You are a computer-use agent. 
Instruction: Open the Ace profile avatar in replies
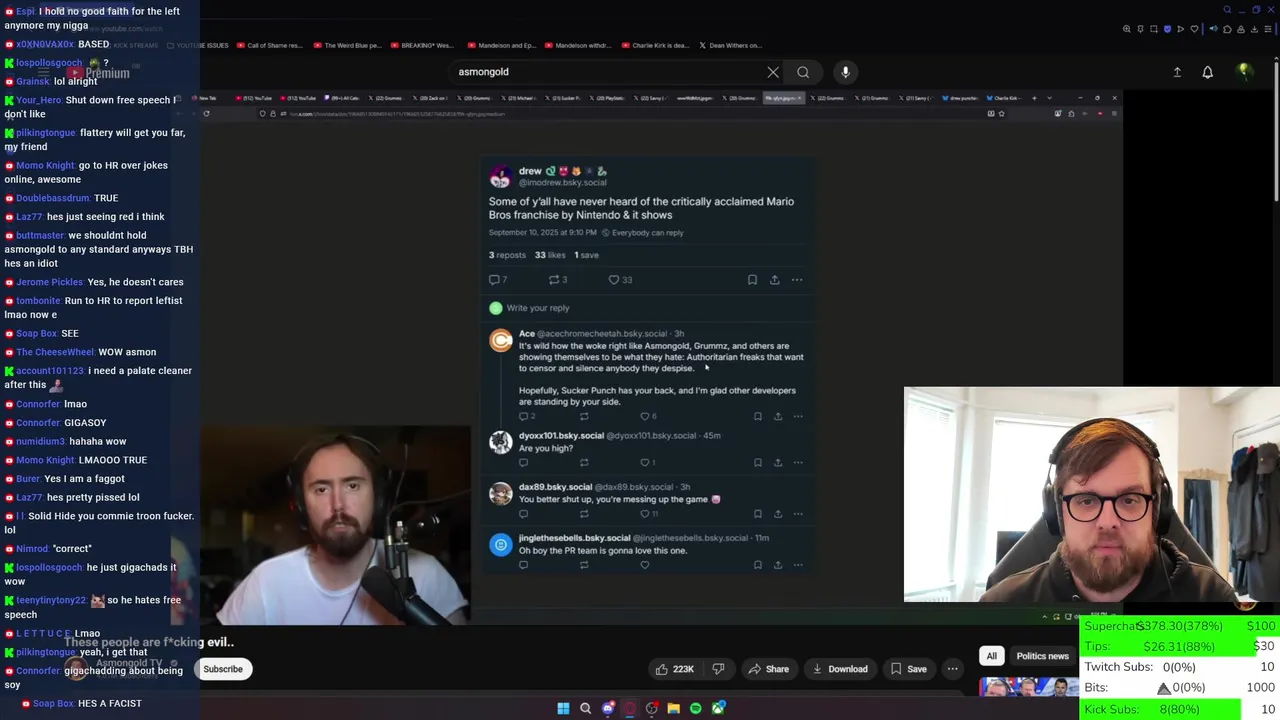(500, 341)
